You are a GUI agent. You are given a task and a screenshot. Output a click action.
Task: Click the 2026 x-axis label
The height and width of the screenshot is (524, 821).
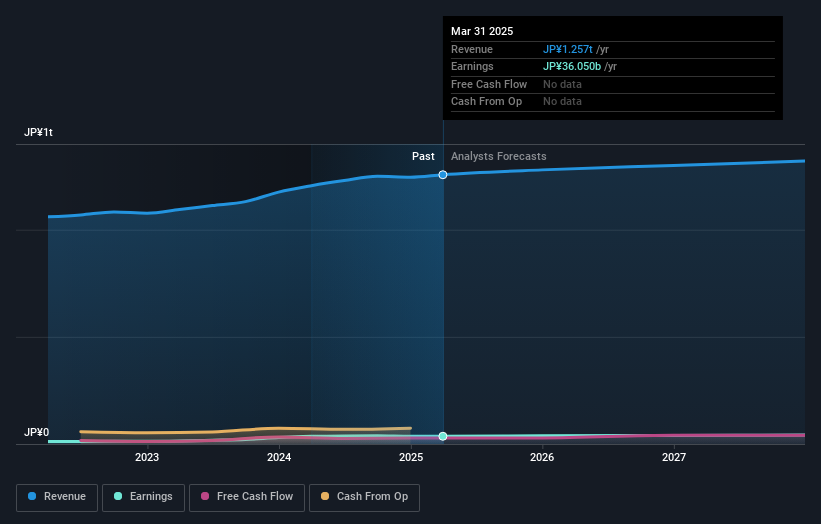point(542,458)
